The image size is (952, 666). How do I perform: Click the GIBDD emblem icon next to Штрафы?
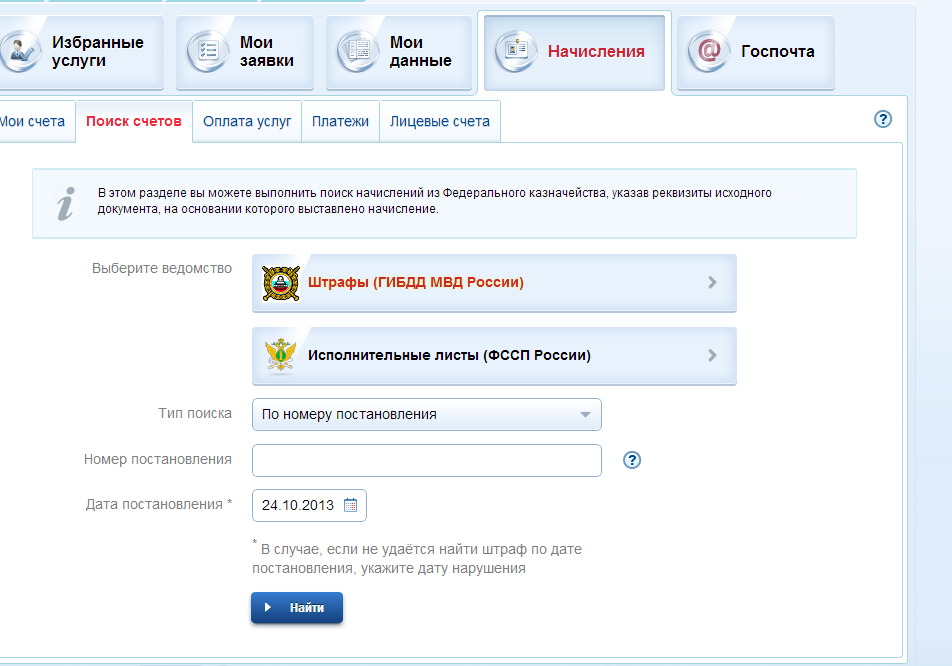(281, 283)
